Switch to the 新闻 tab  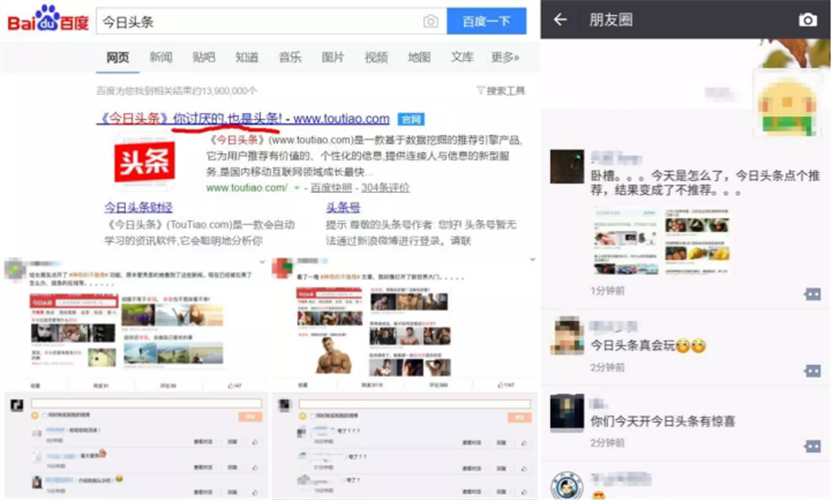161,57
